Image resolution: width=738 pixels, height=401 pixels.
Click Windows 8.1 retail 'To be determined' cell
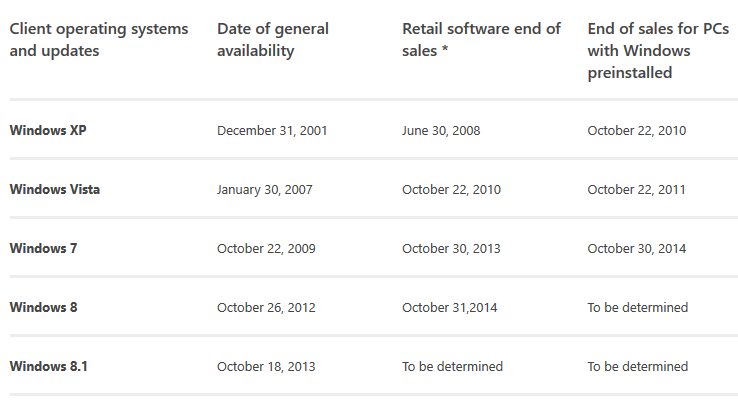pos(452,366)
